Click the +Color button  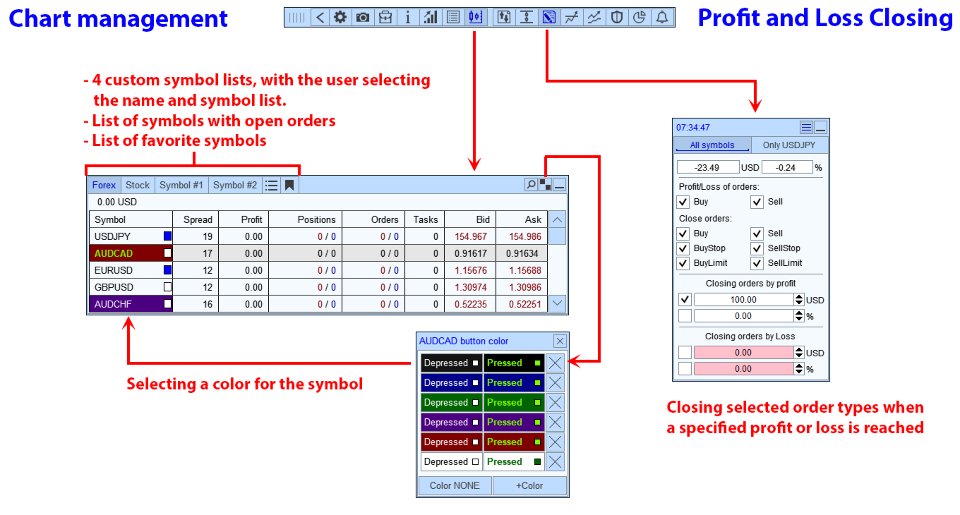coord(530,486)
